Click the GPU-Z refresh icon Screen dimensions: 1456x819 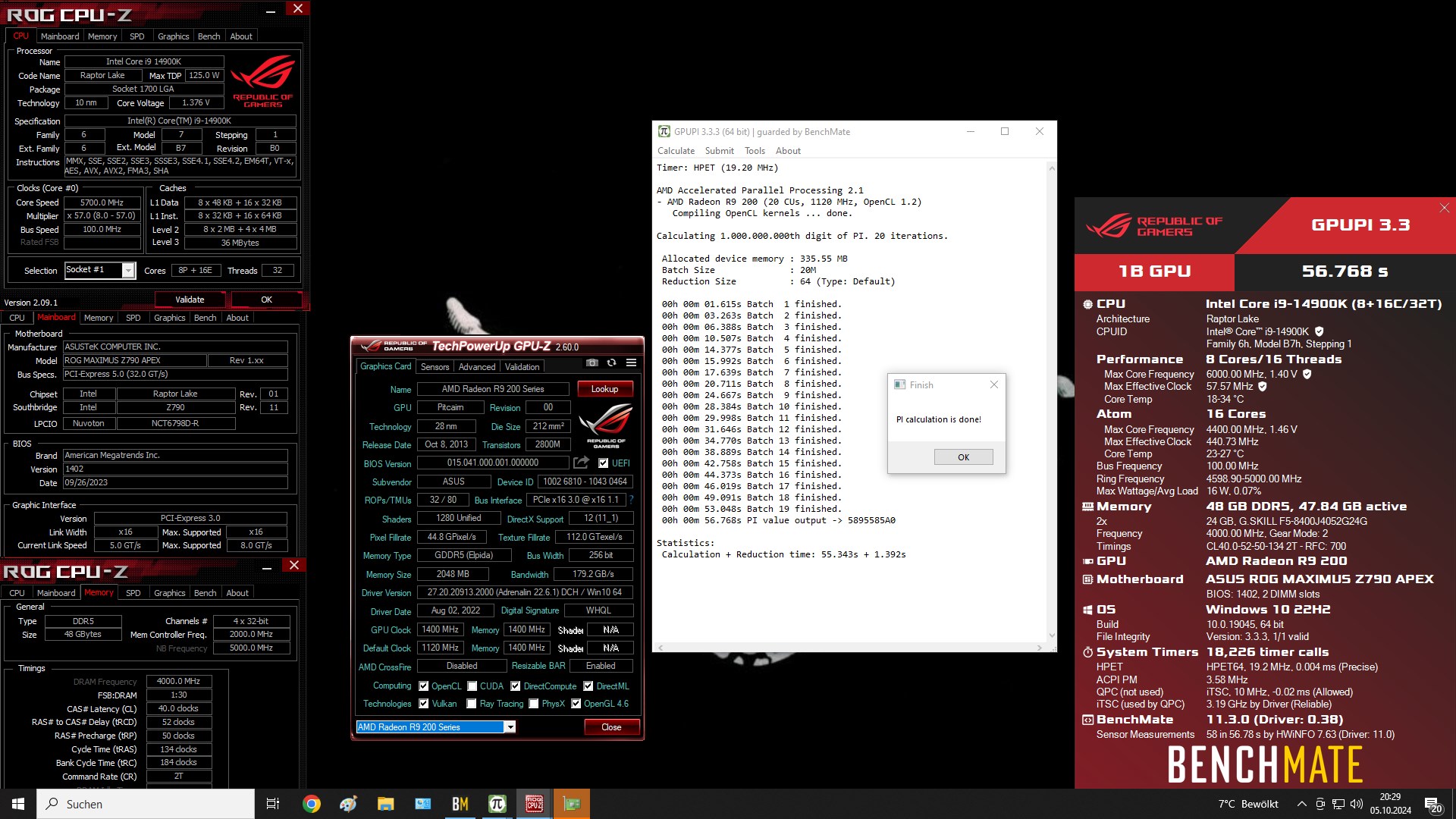click(x=612, y=363)
